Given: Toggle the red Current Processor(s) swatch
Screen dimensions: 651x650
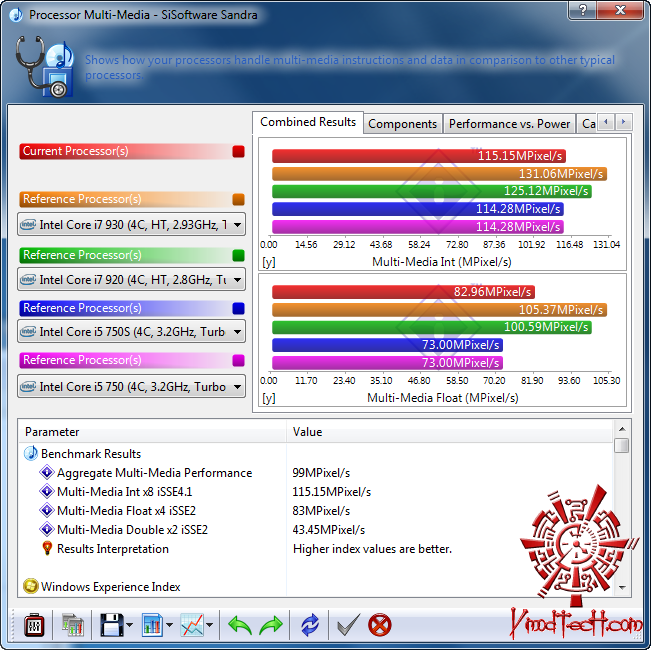Looking at the screenshot, I should [238, 151].
